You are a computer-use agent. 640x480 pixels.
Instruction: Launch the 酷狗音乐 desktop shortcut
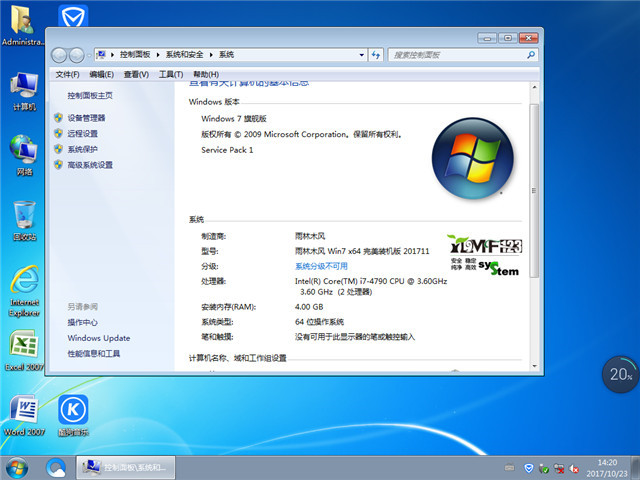(x=73, y=416)
